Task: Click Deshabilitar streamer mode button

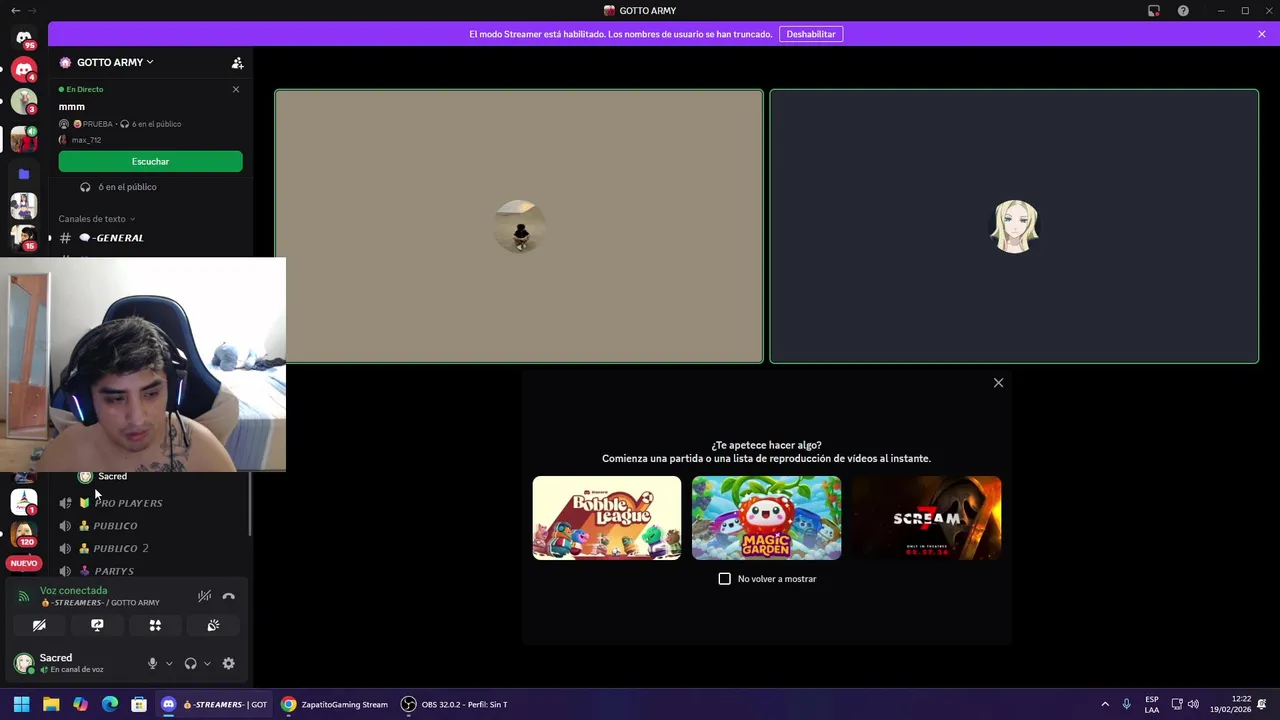Action: click(811, 34)
